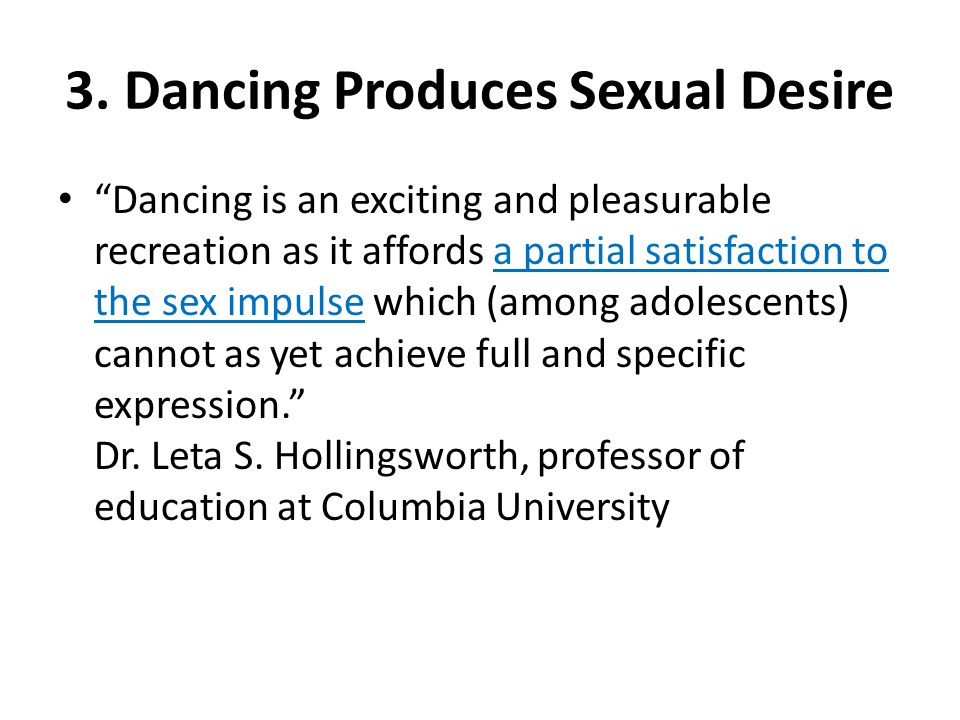Open the 'a partial satisfaction to' hyperlink
The height and width of the screenshot is (720, 960).
[691, 252]
